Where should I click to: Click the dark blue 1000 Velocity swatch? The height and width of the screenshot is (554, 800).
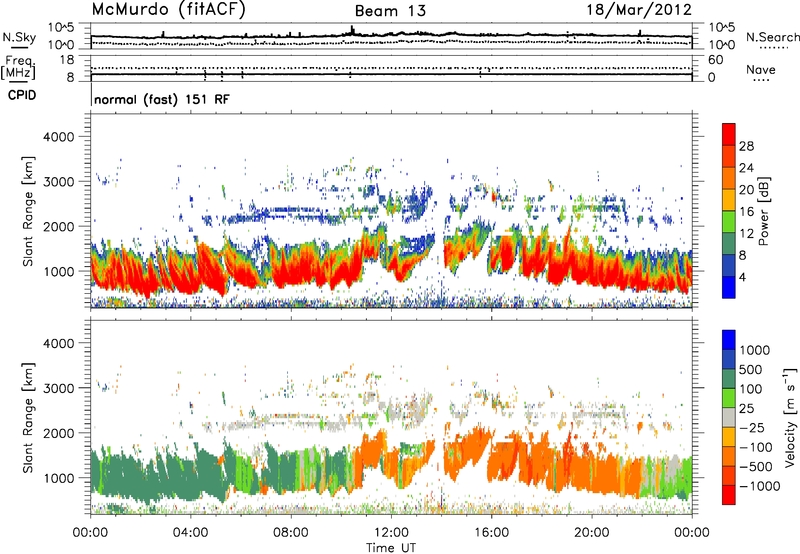729,340
